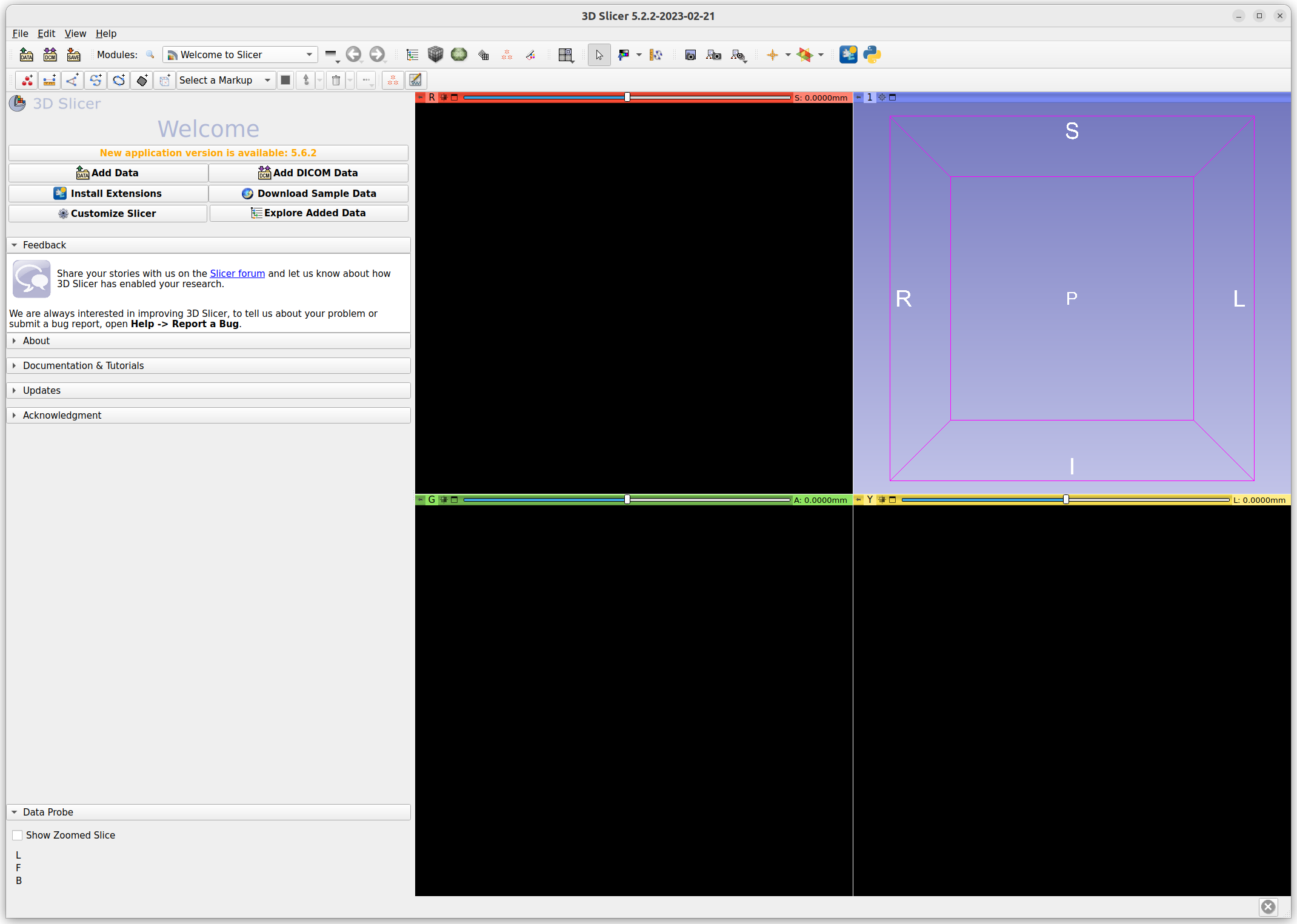Open the view layout selector icon
1297x924 pixels.
tap(565, 55)
